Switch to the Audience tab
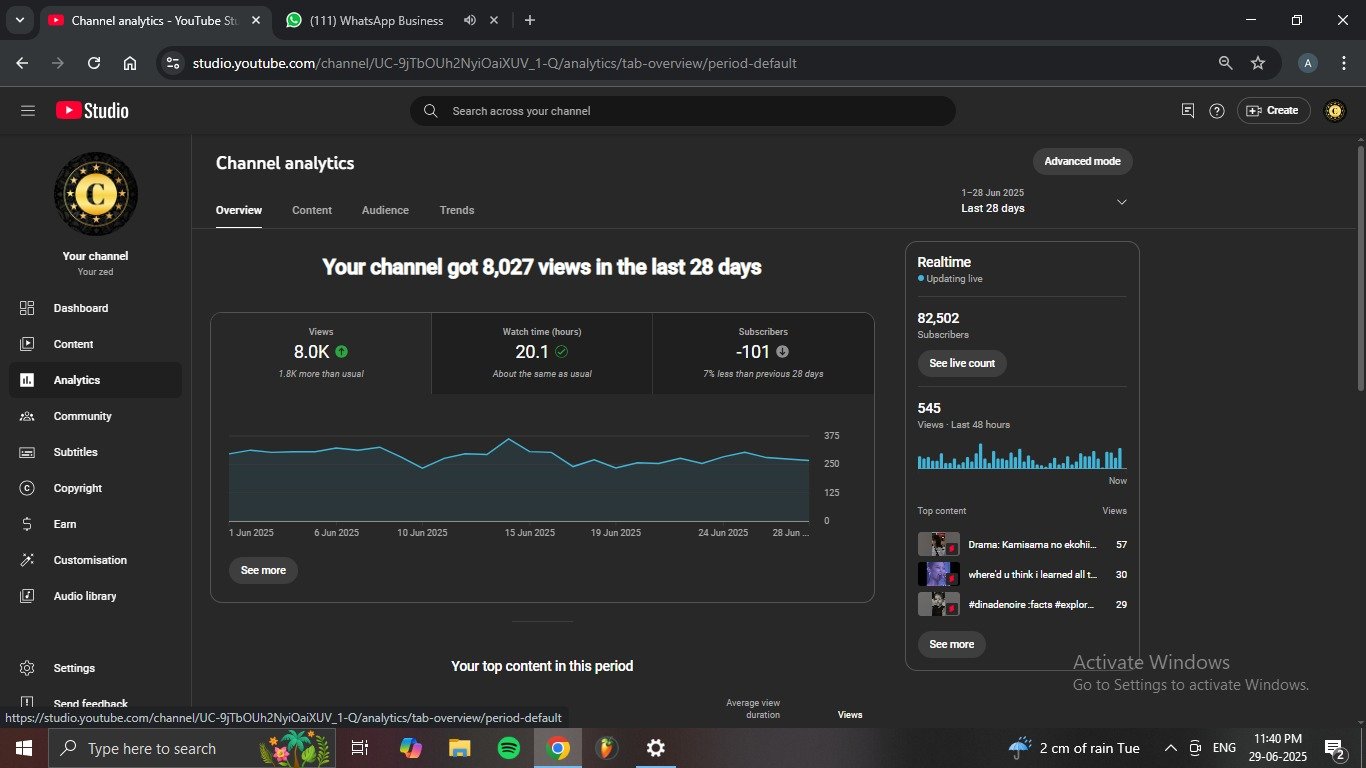The height and width of the screenshot is (768, 1366). [x=385, y=210]
